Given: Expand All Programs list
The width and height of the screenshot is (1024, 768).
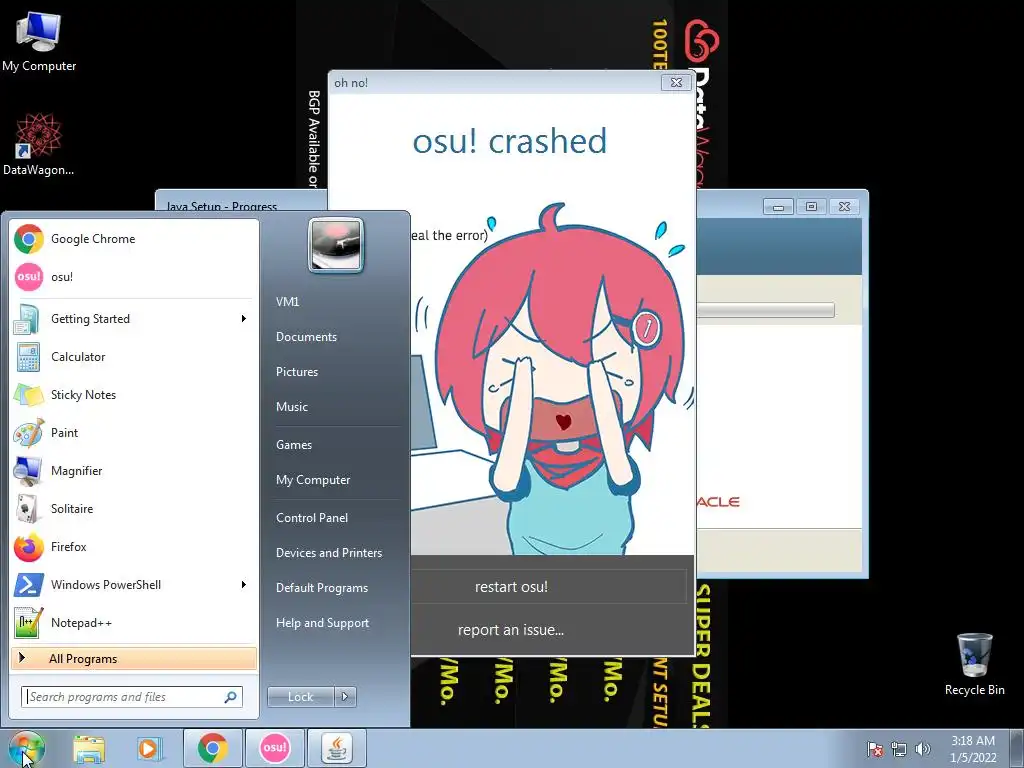Looking at the screenshot, I should pos(134,658).
